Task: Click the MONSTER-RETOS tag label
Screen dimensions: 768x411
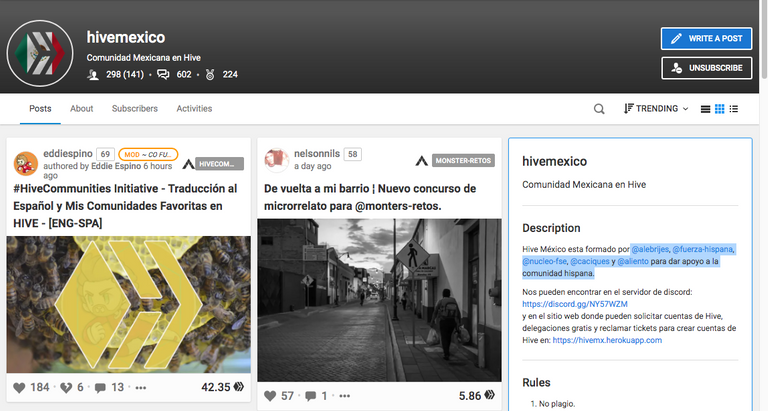Action: 463,161
